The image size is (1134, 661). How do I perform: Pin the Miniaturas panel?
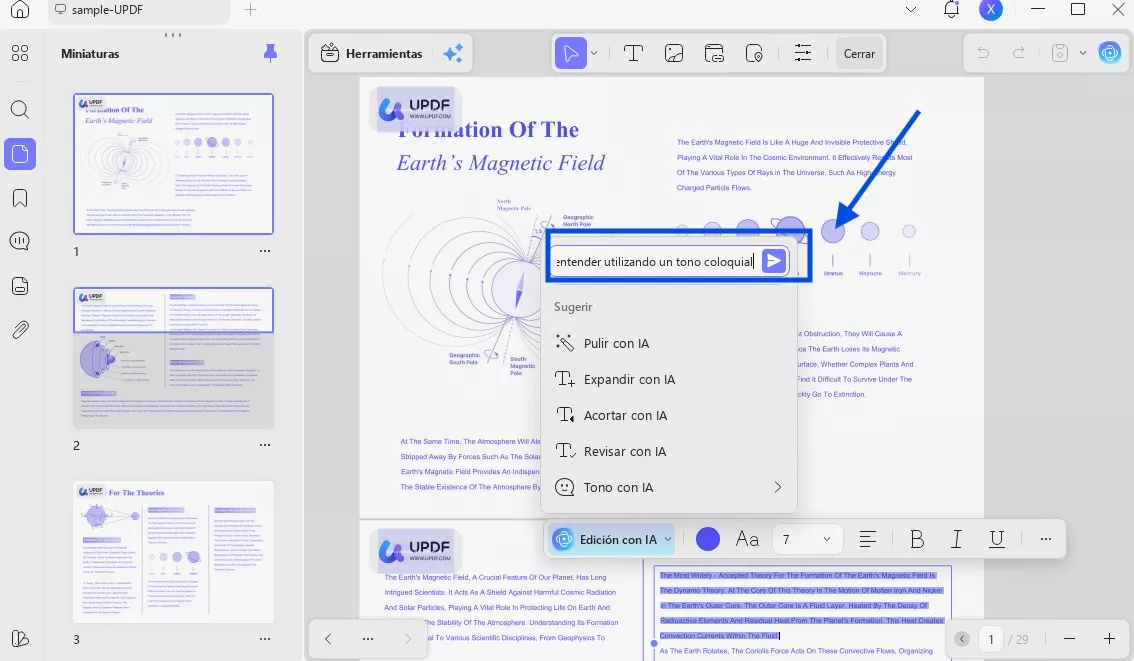point(270,53)
